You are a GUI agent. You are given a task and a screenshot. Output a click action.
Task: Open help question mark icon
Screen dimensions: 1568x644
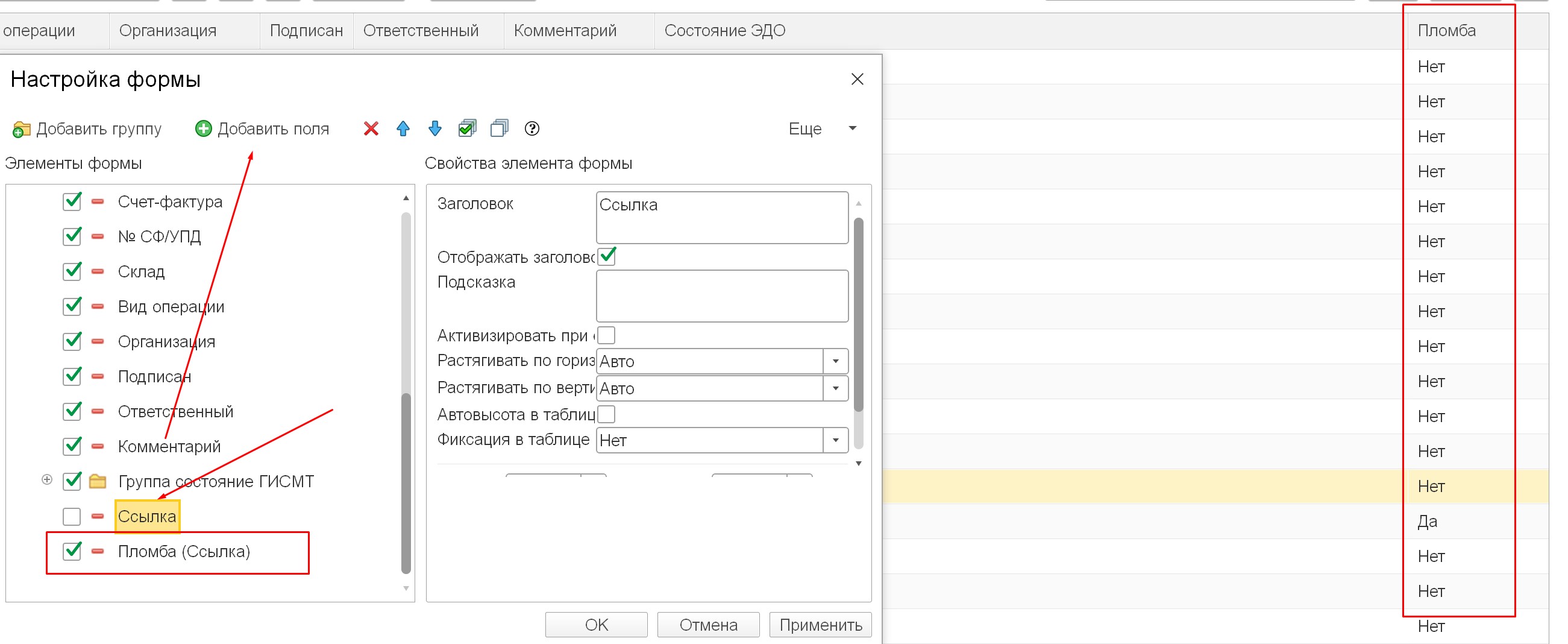click(x=532, y=128)
